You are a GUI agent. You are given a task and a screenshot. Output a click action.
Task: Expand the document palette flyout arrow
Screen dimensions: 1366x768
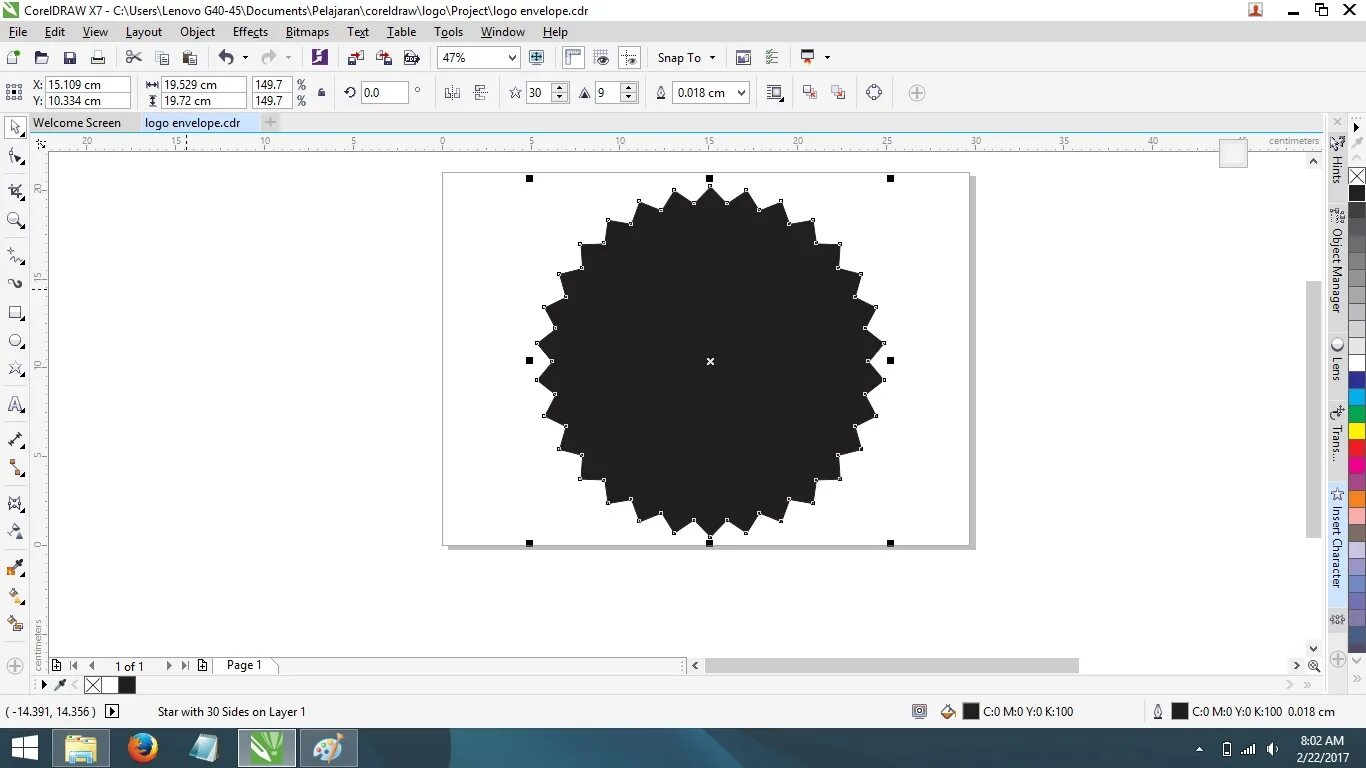(44, 685)
